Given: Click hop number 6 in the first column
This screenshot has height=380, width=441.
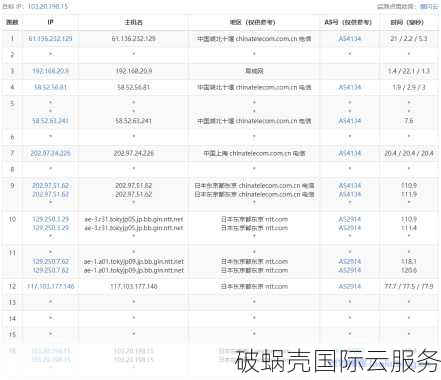Looking at the screenshot, I should (12, 137).
